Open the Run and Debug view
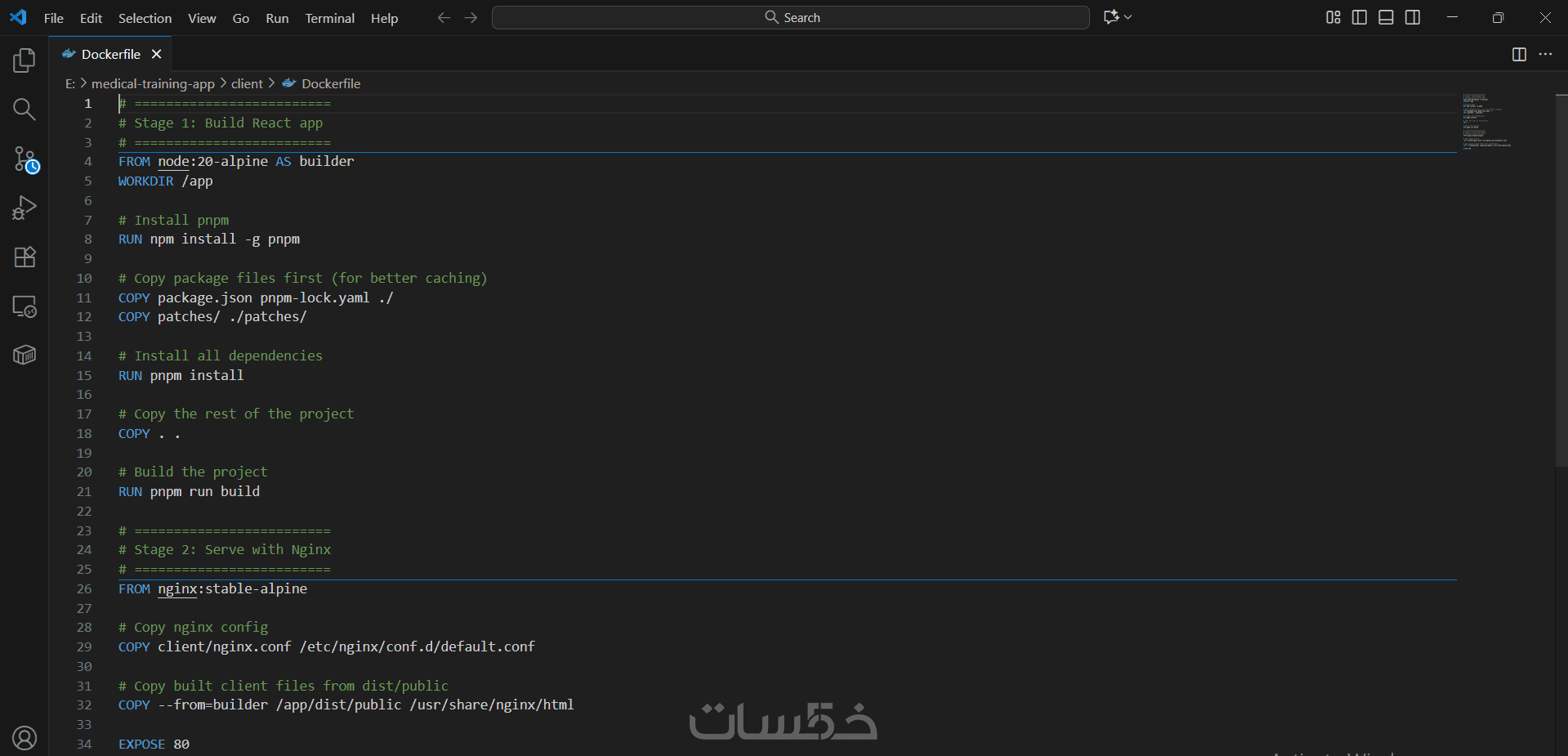 (x=25, y=208)
